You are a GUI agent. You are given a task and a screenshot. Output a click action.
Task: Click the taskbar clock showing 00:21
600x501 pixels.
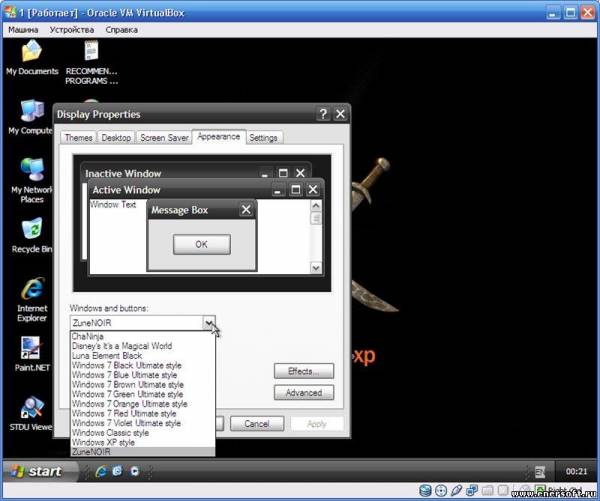click(576, 472)
